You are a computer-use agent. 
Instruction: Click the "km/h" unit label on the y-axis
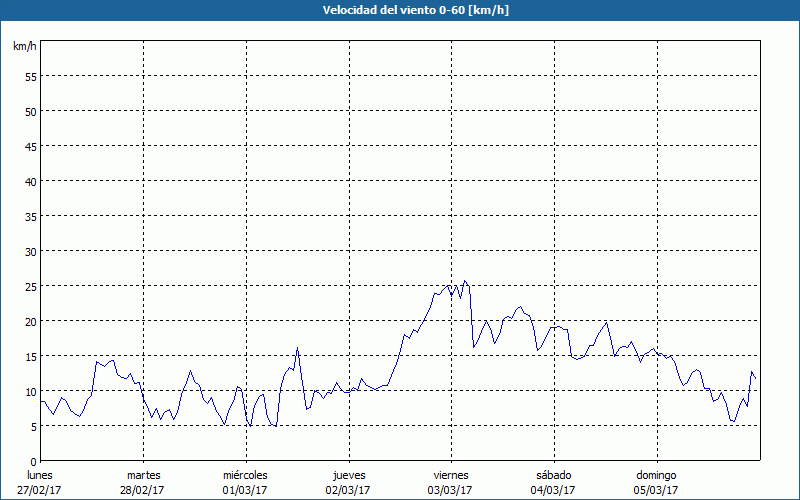(x=24, y=47)
